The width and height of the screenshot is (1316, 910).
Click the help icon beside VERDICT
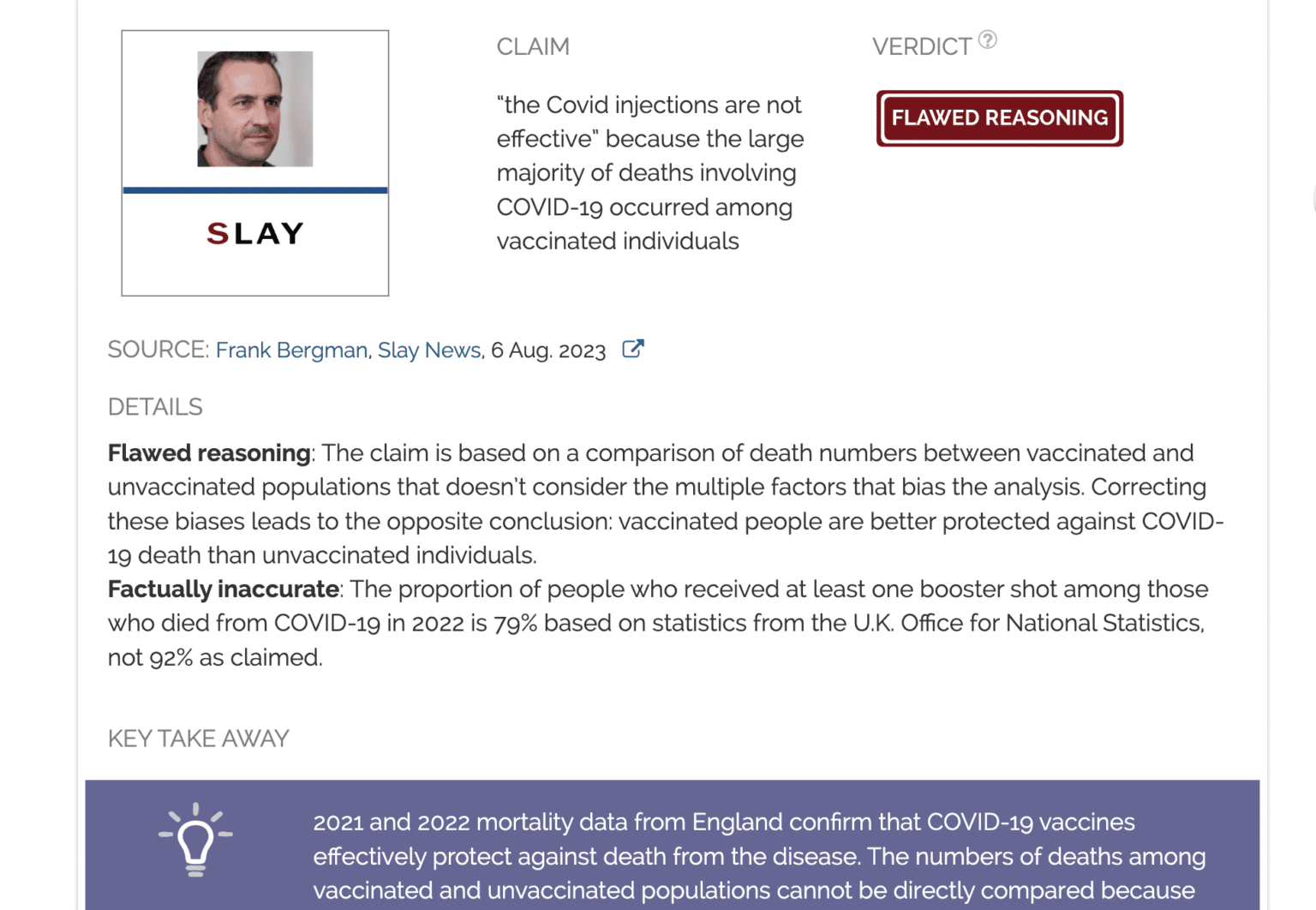pos(987,39)
